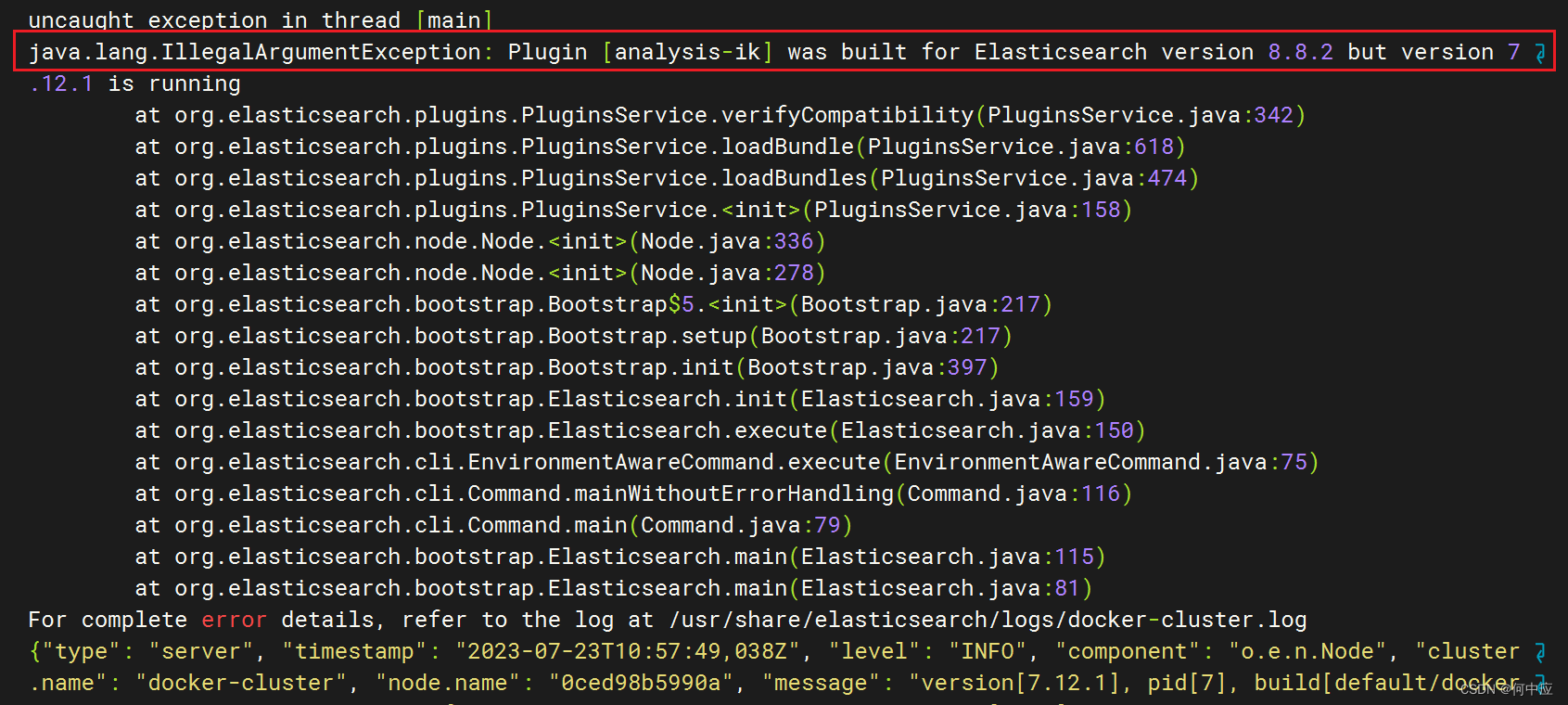1568x705 pixels.
Task: Click the PluginsService.loadBundle line 618 frame
Action: tap(659, 147)
